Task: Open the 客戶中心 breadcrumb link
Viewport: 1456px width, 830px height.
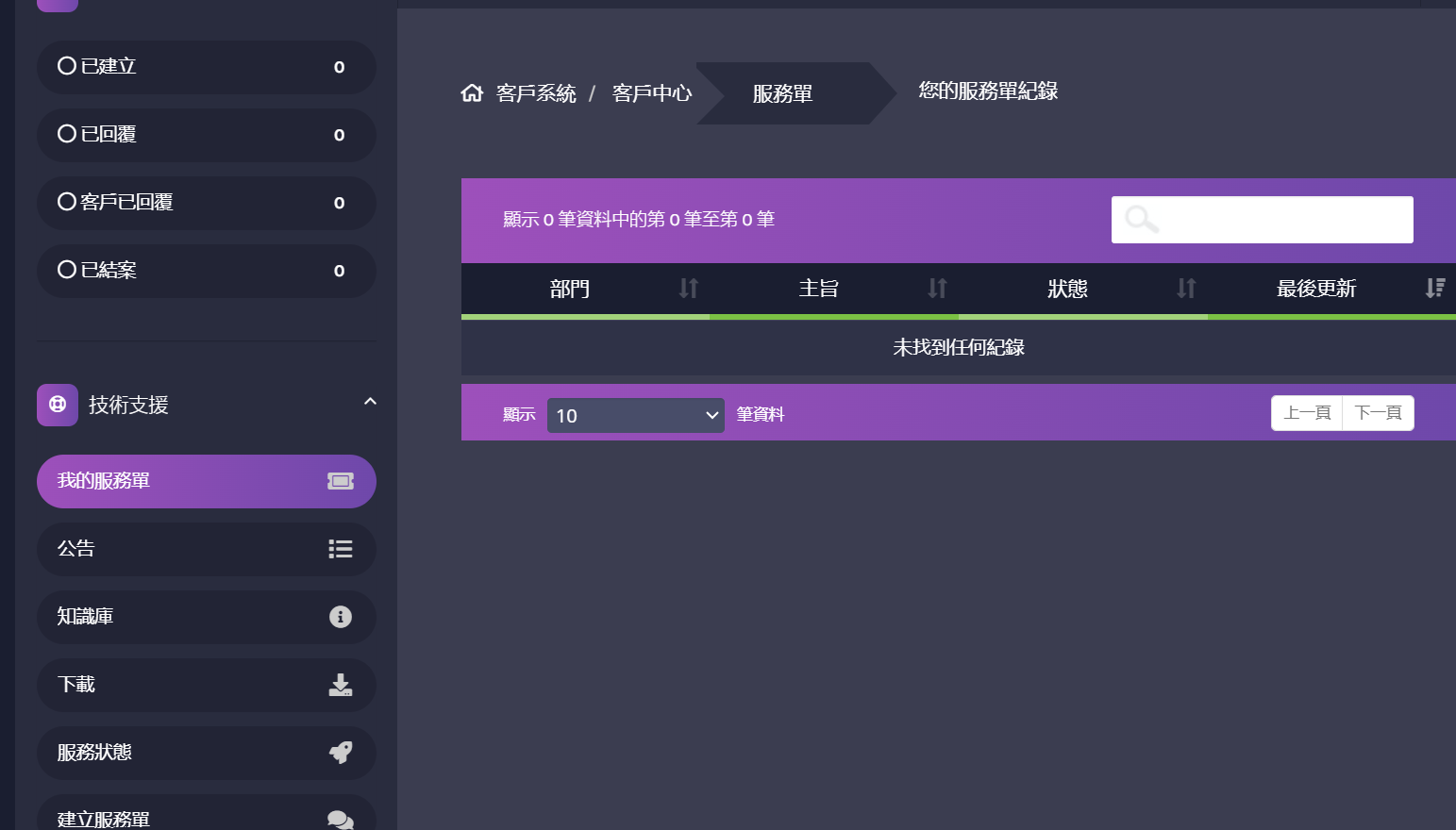Action: click(x=651, y=92)
